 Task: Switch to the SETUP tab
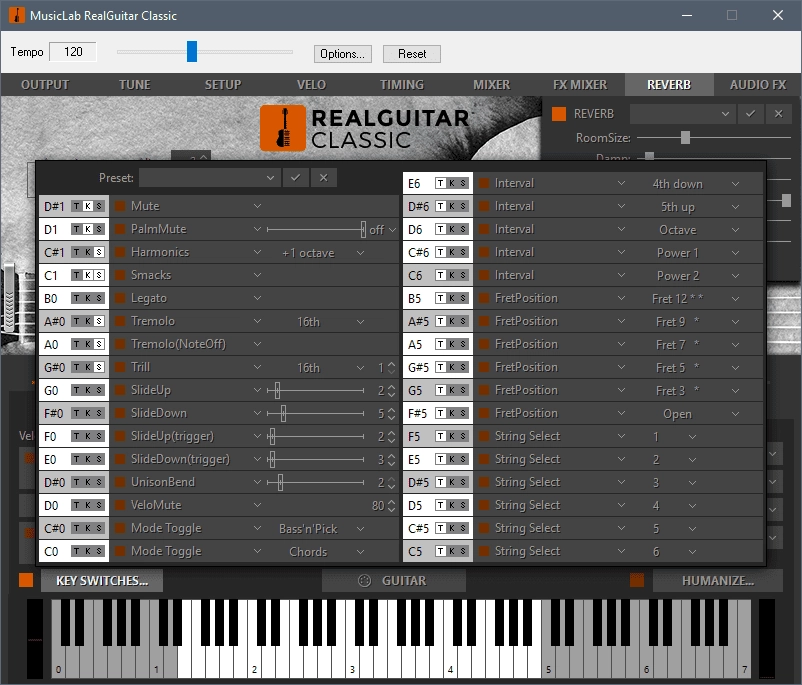223,84
